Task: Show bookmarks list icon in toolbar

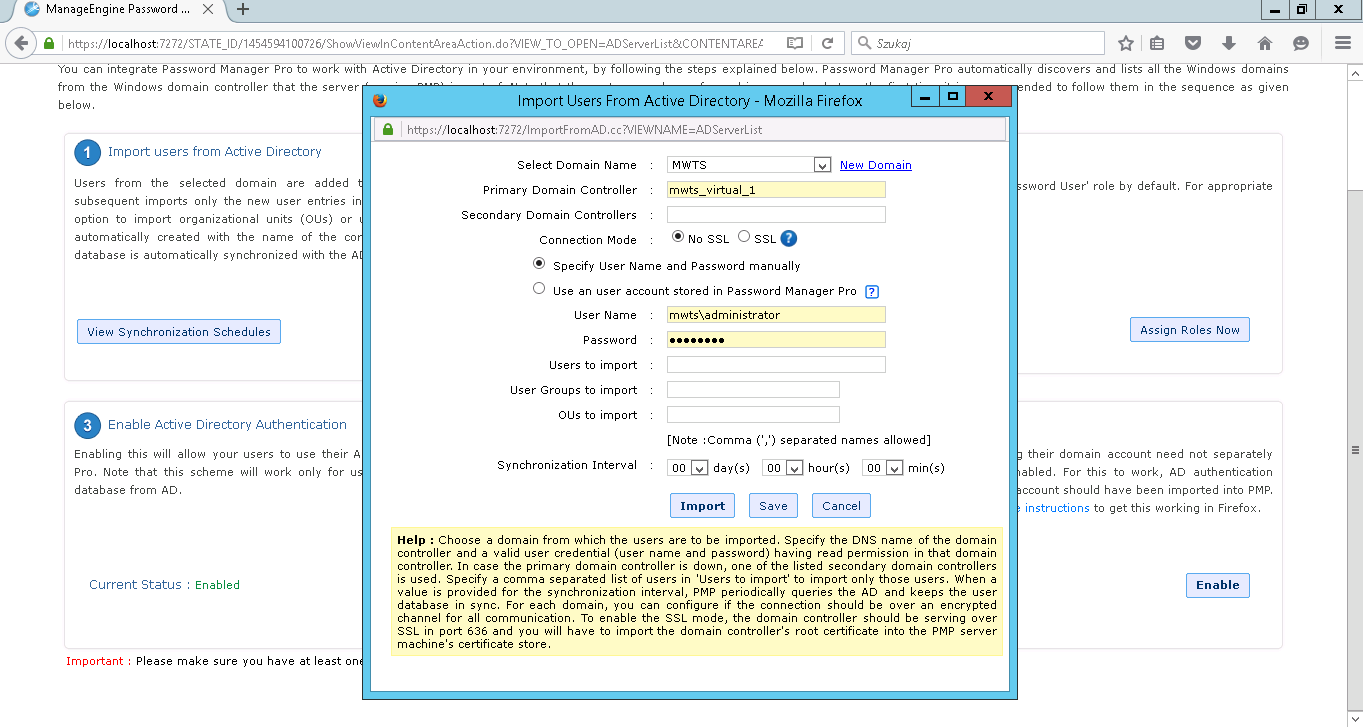Action: (x=1157, y=44)
